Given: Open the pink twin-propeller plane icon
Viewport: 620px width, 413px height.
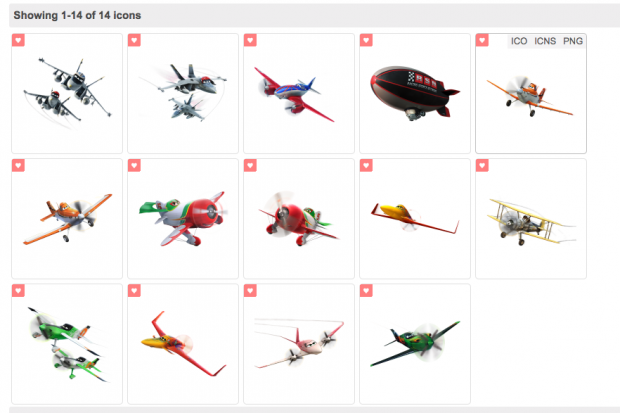Looking at the screenshot, I should coord(299,344).
